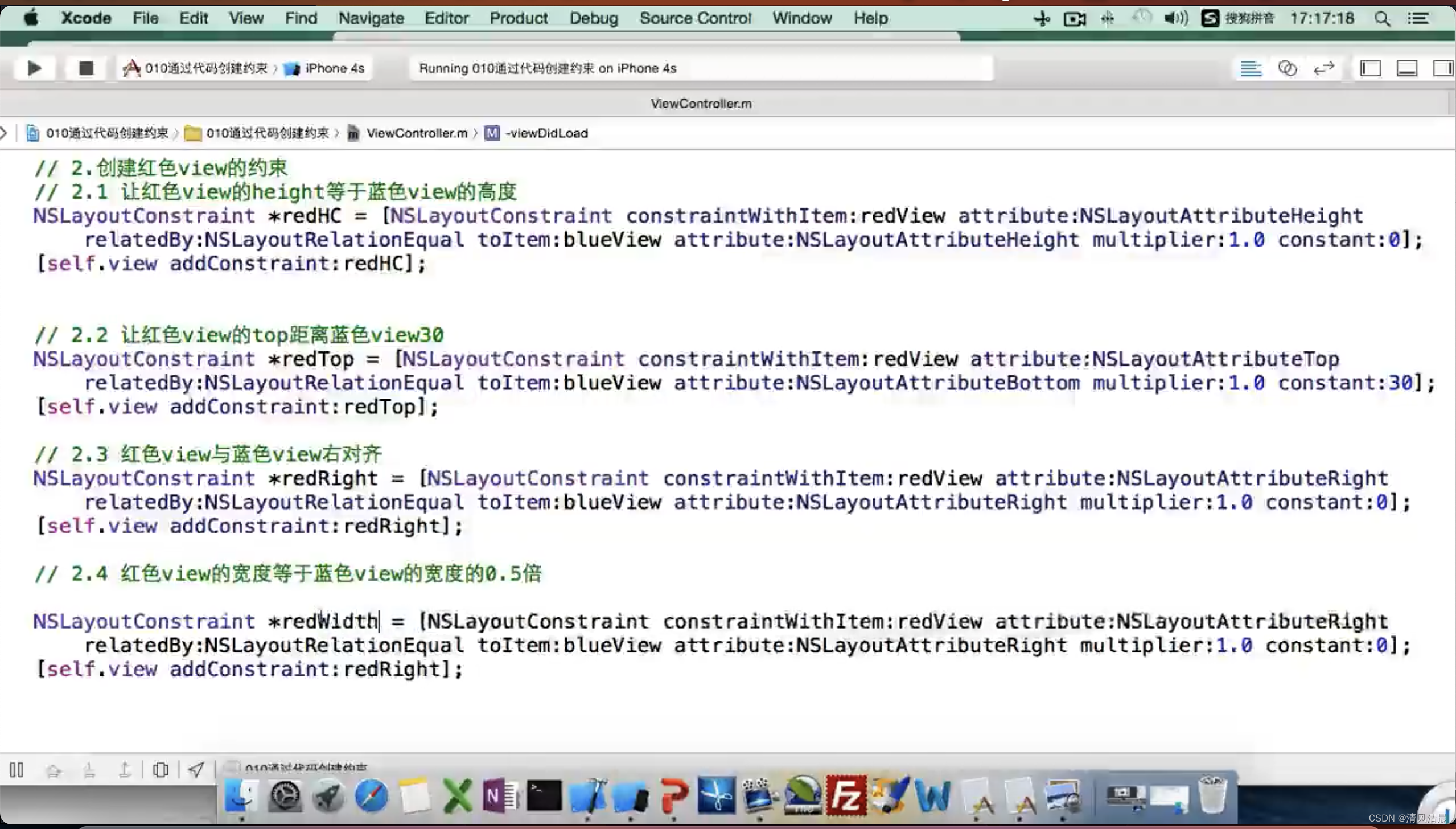
Task: Step over in the debug bar
Action: 54,770
